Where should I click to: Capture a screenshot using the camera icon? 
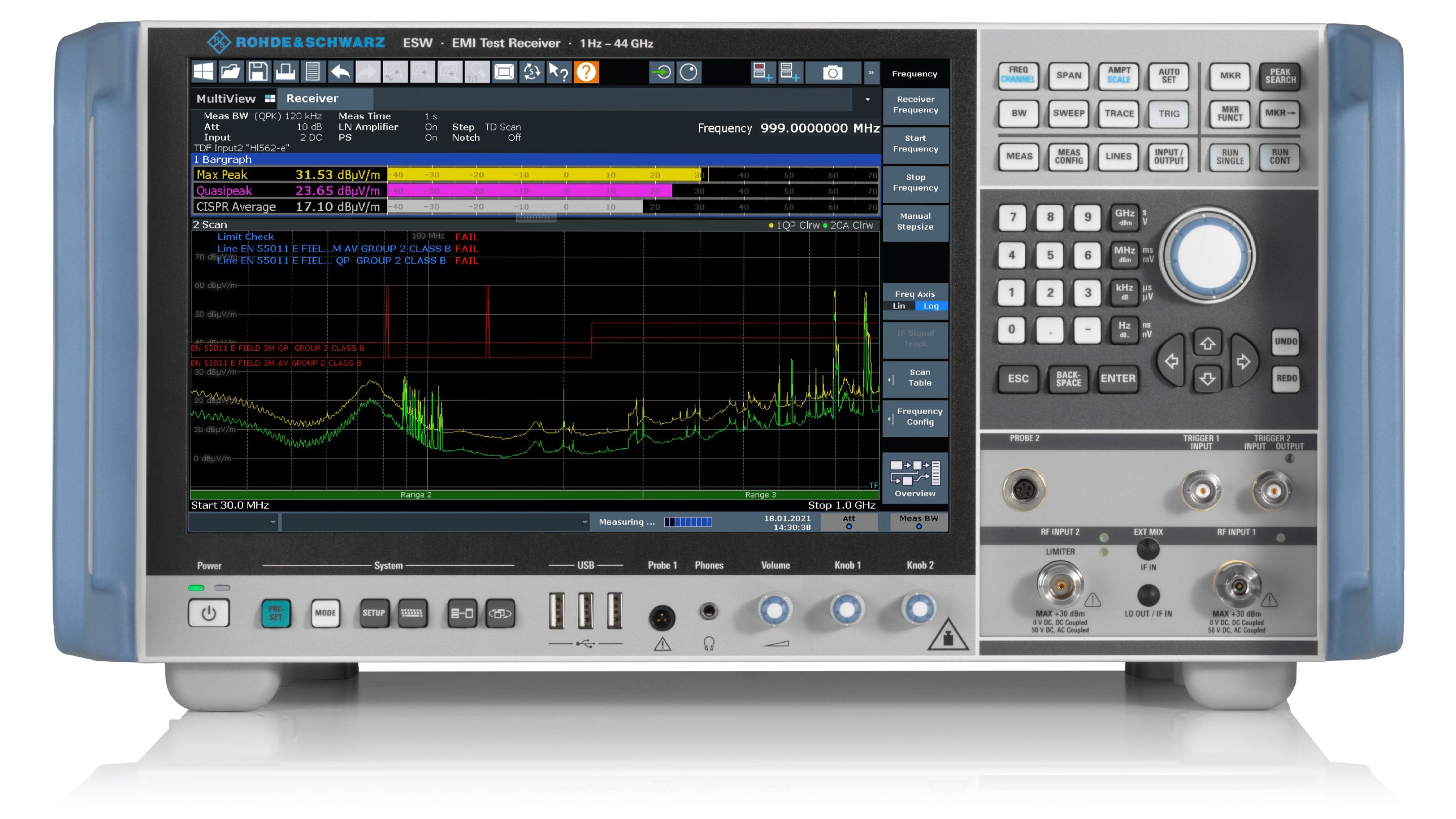[x=832, y=73]
